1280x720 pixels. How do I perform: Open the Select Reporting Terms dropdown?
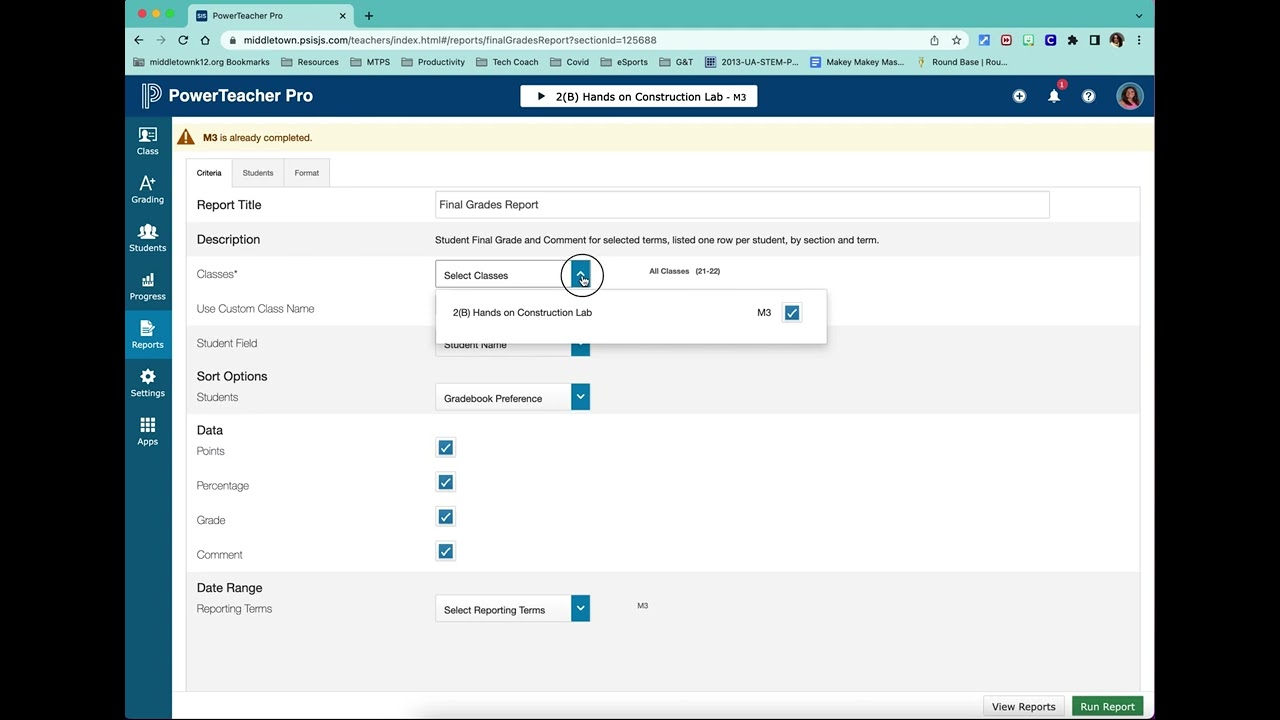[512, 609]
